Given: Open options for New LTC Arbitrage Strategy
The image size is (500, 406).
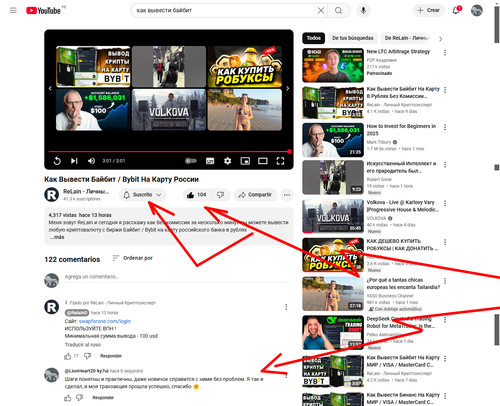Looking at the screenshot, I should (x=445, y=53).
